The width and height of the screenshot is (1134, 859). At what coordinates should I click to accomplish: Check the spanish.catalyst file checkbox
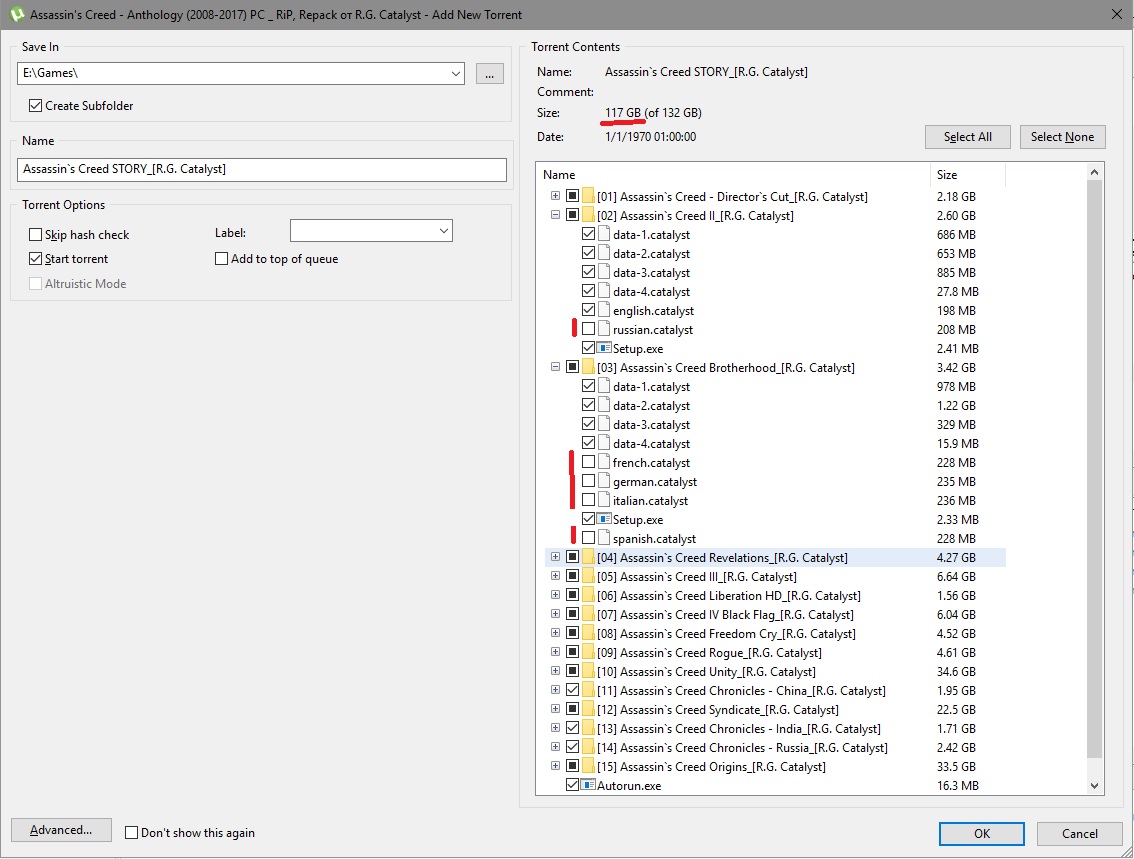click(x=588, y=538)
